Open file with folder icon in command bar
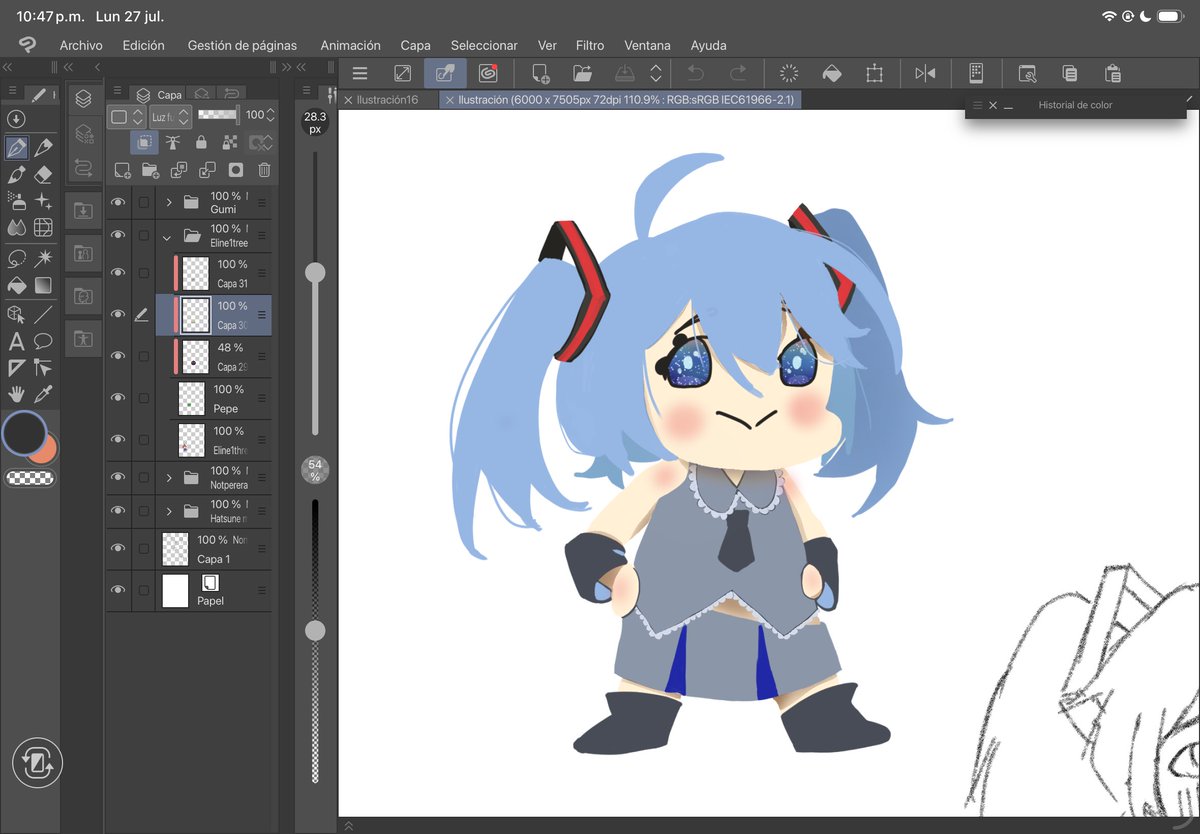Image resolution: width=1200 pixels, height=834 pixels. [x=582, y=73]
